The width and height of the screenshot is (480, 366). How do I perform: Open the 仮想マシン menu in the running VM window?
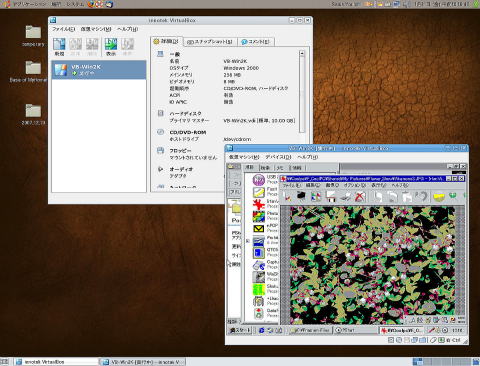coord(244,157)
